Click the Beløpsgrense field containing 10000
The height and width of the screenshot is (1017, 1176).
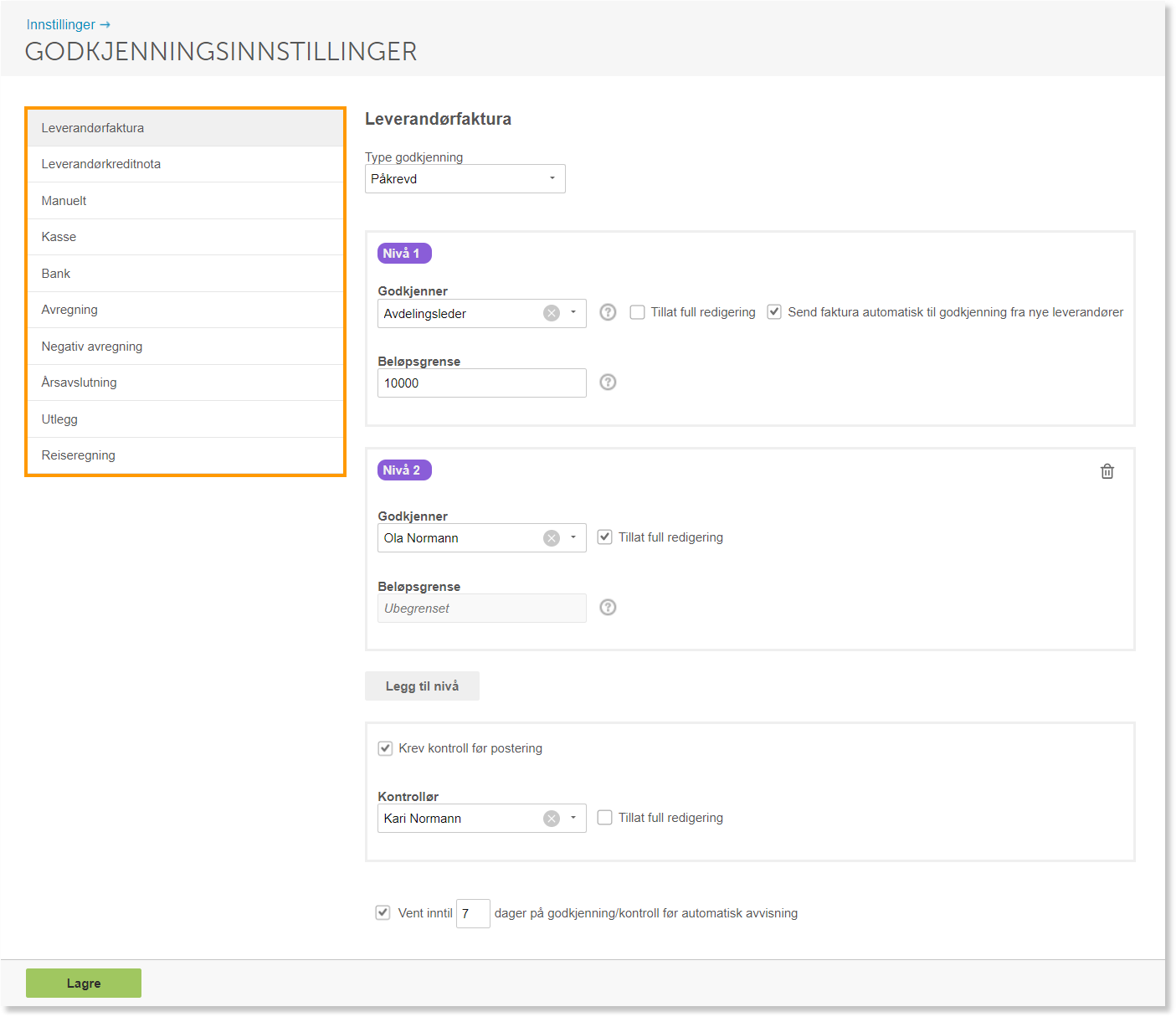point(482,383)
